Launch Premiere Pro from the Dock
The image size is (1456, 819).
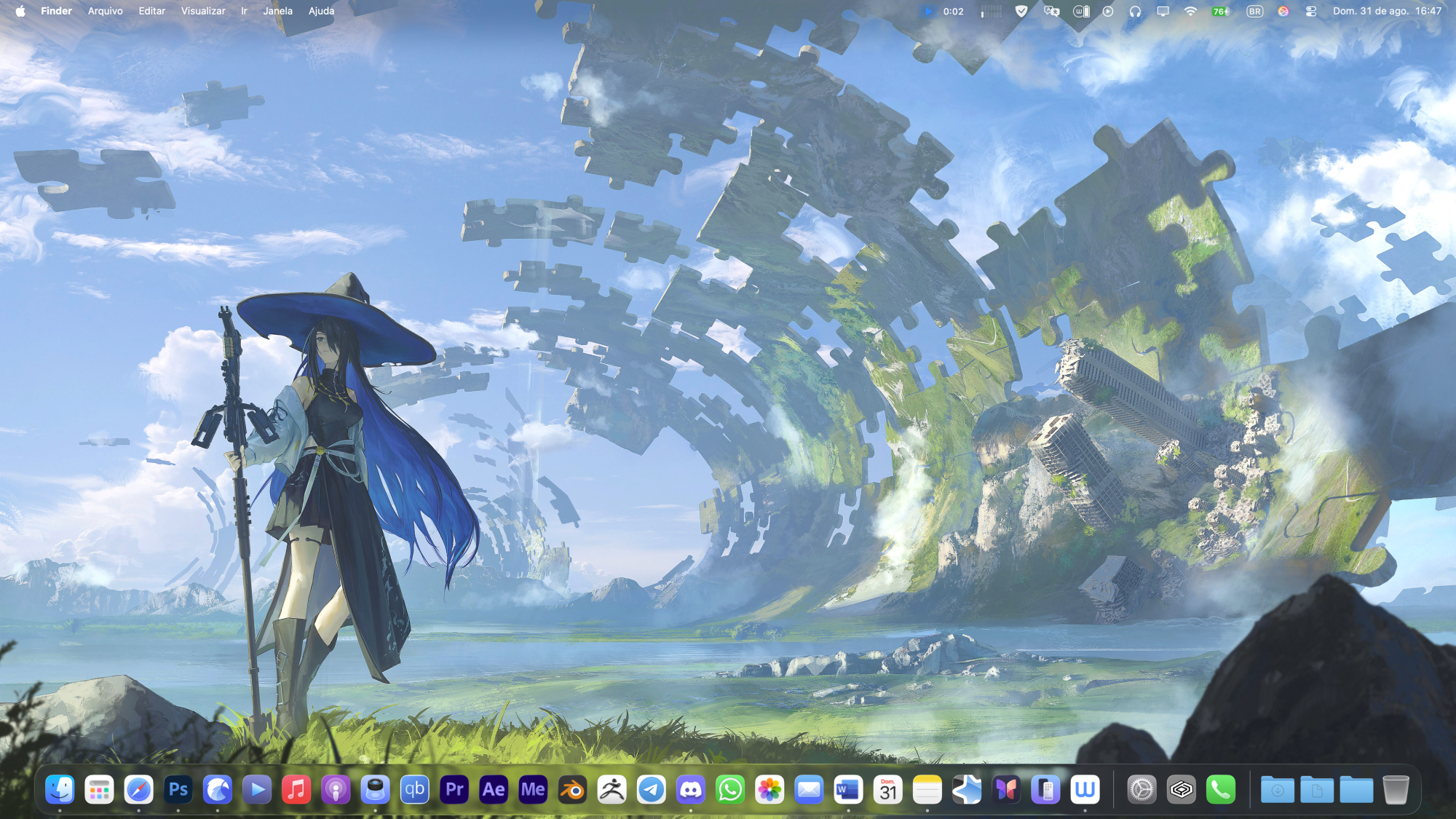pyautogui.click(x=454, y=790)
